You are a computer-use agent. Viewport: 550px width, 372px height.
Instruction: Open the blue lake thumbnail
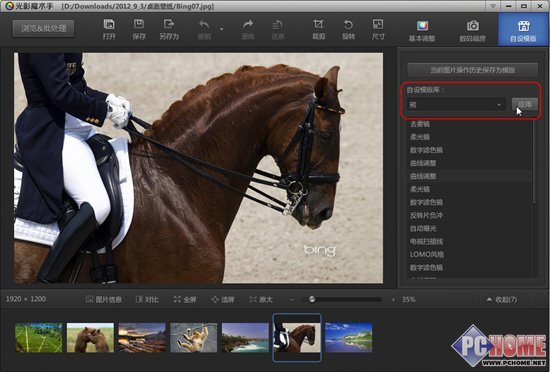349,338
